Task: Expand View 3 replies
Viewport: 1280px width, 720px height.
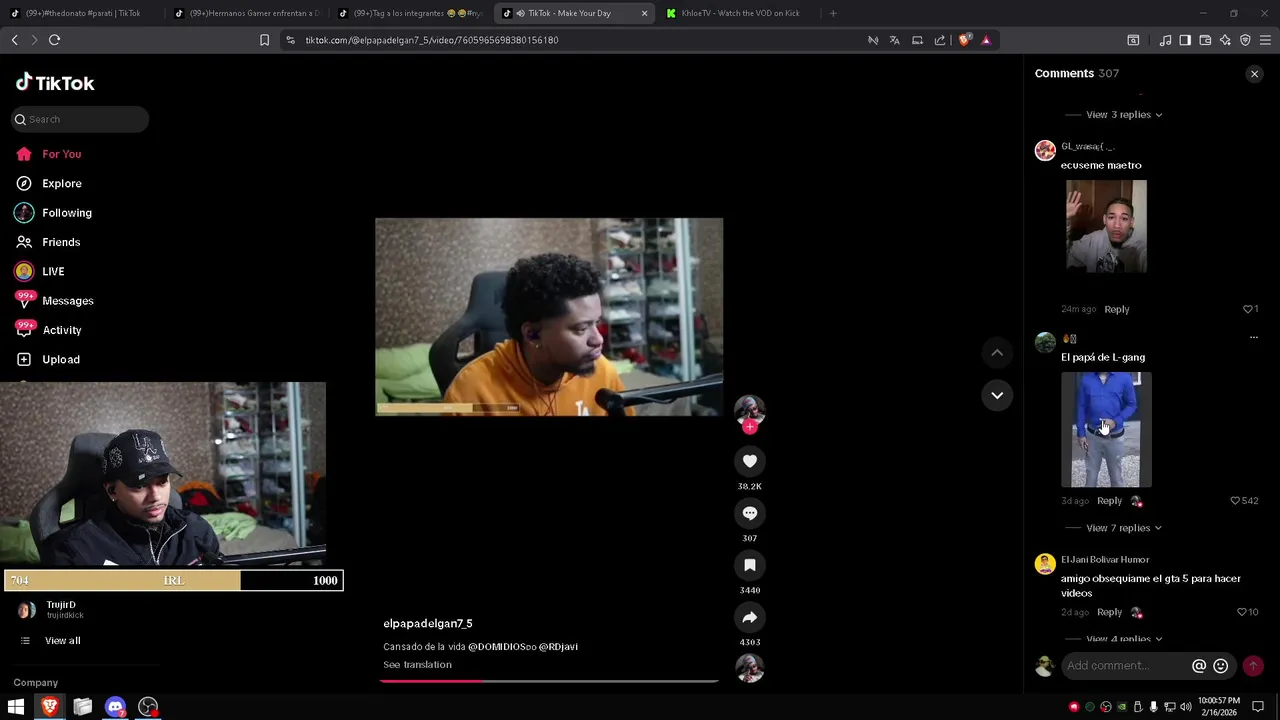Action: (x=1124, y=115)
